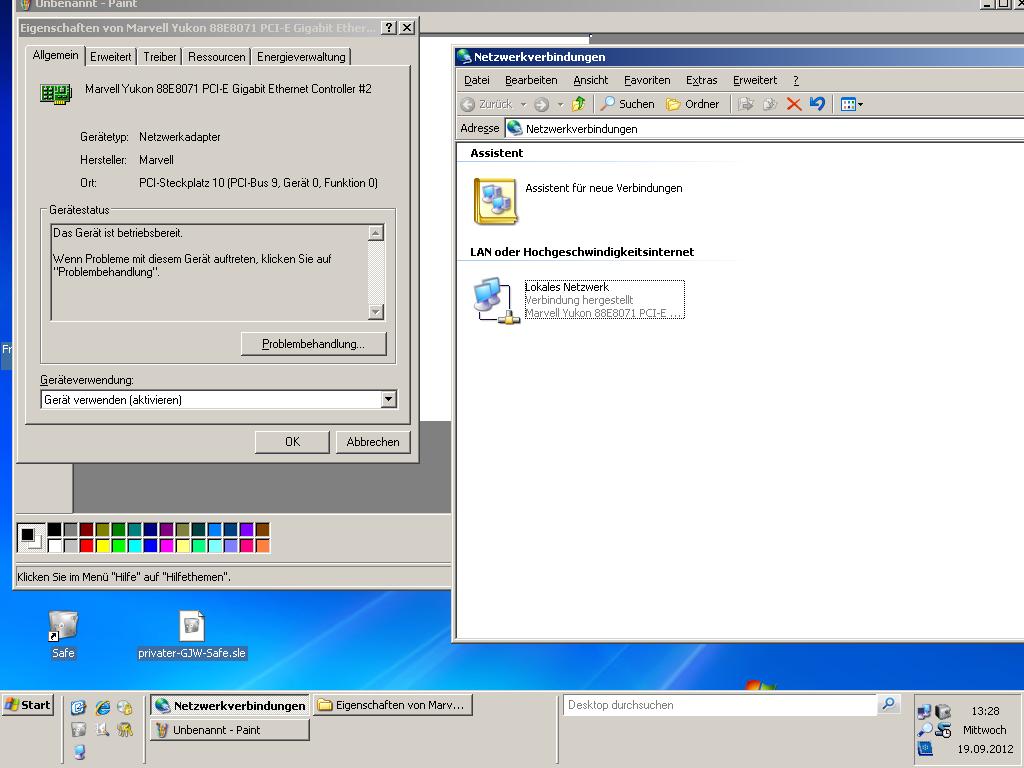Click the copy-to-folder toolbar icon
Image resolution: width=1024 pixels, height=768 pixels.
click(770, 104)
